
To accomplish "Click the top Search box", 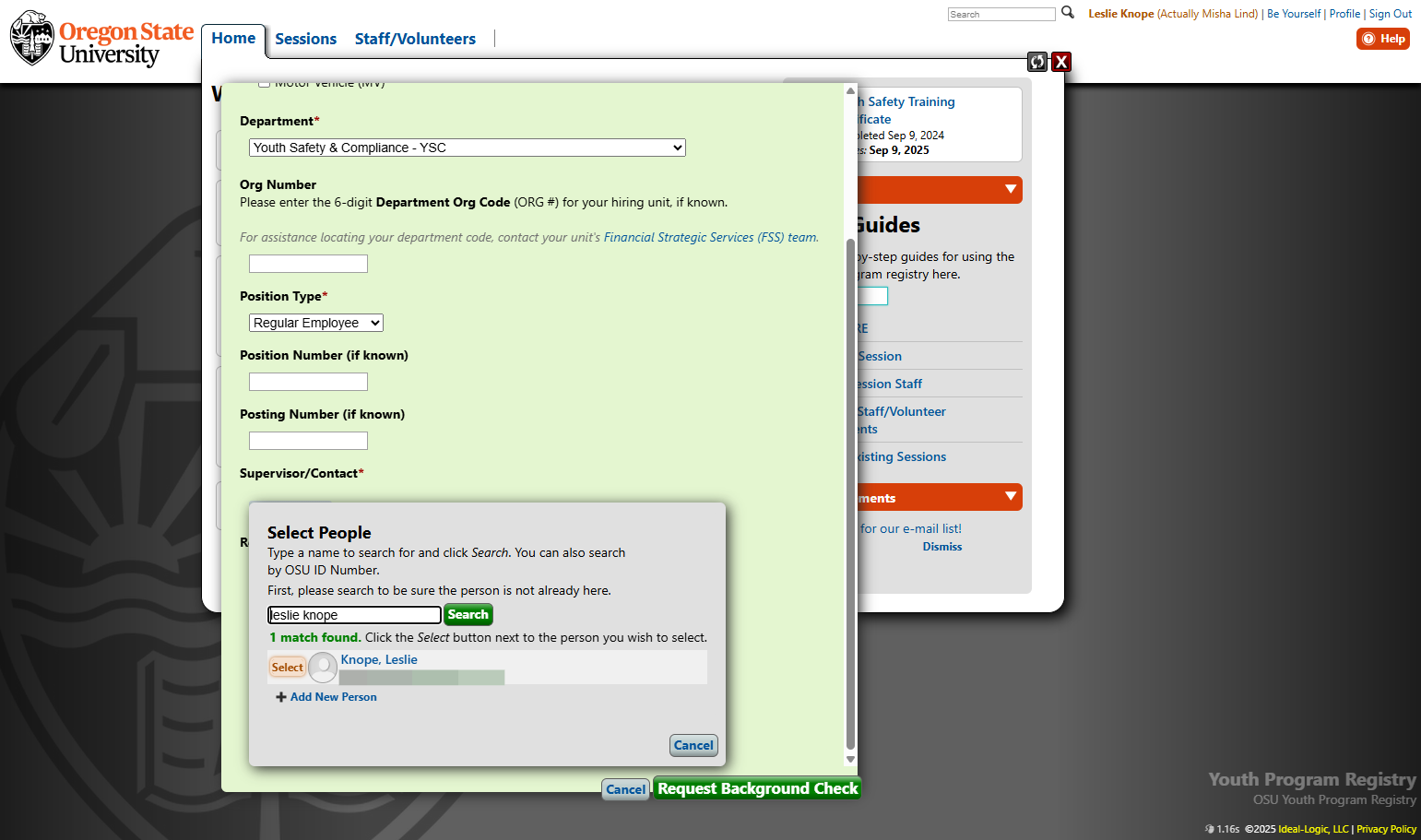I will pyautogui.click(x=1001, y=14).
